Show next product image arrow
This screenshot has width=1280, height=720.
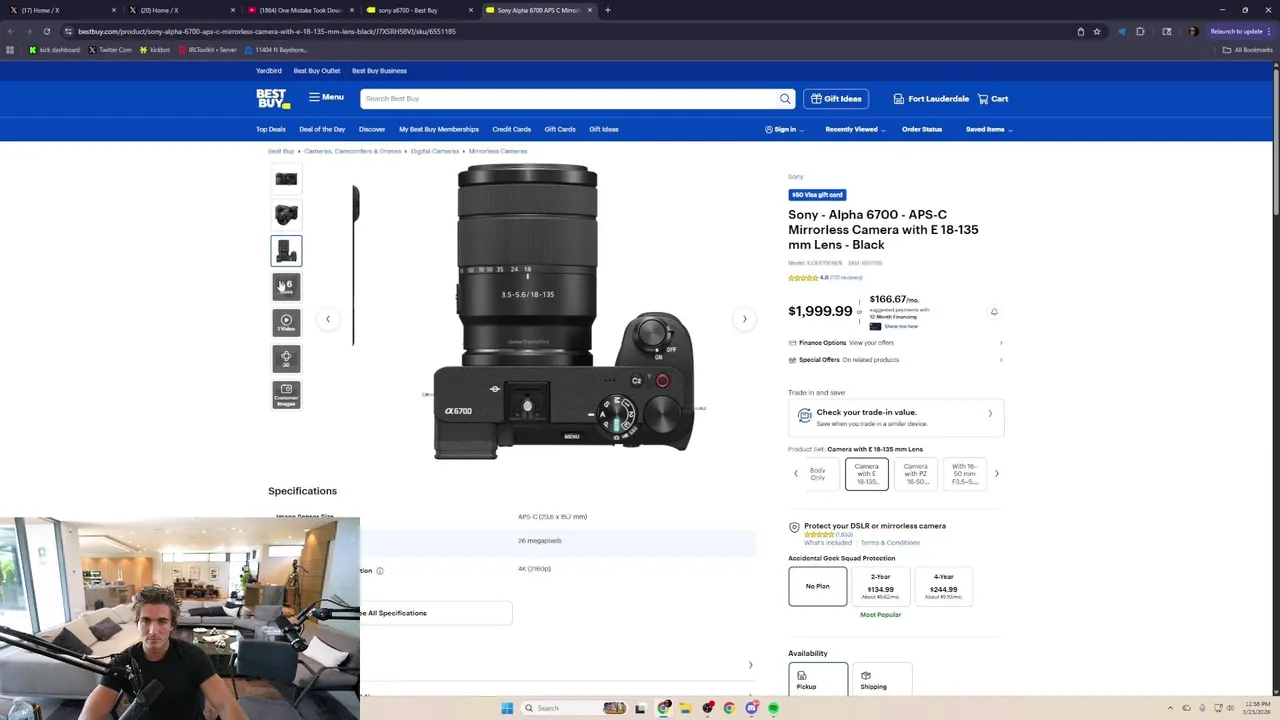[x=744, y=319]
